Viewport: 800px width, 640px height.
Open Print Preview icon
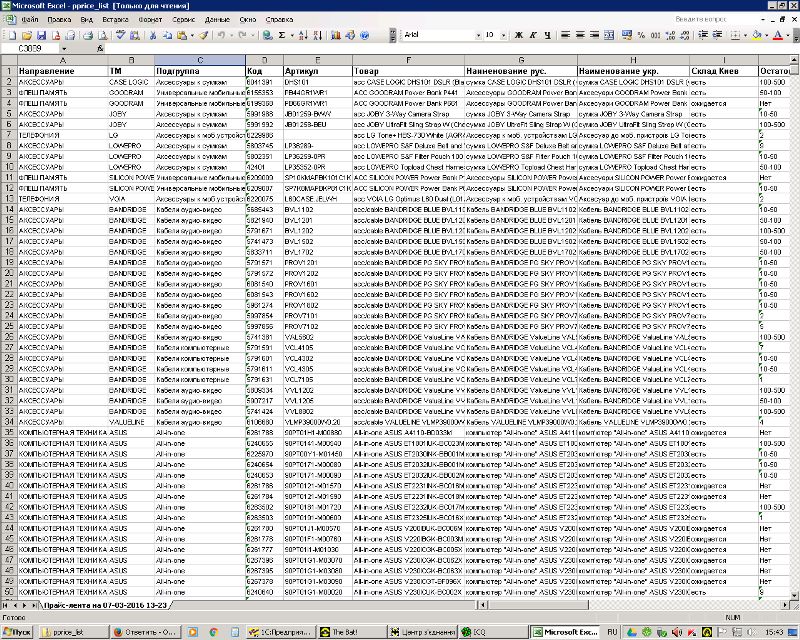click(103, 35)
